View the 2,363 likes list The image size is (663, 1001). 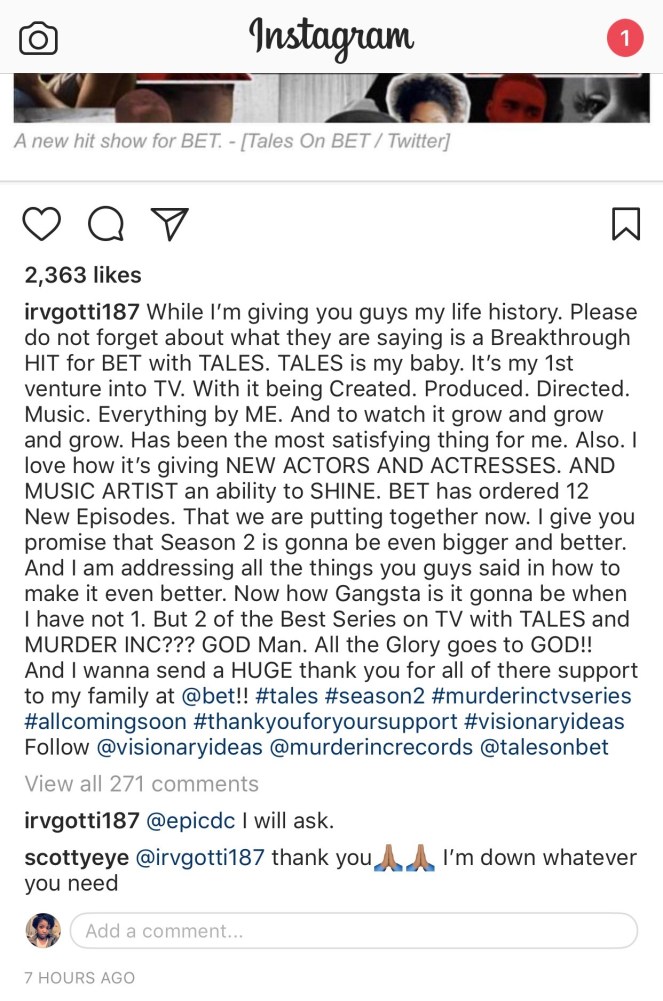pyautogui.click(x=83, y=275)
